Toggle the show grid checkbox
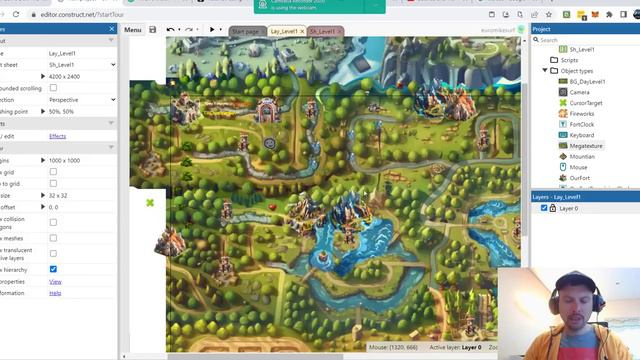 pos(53,172)
